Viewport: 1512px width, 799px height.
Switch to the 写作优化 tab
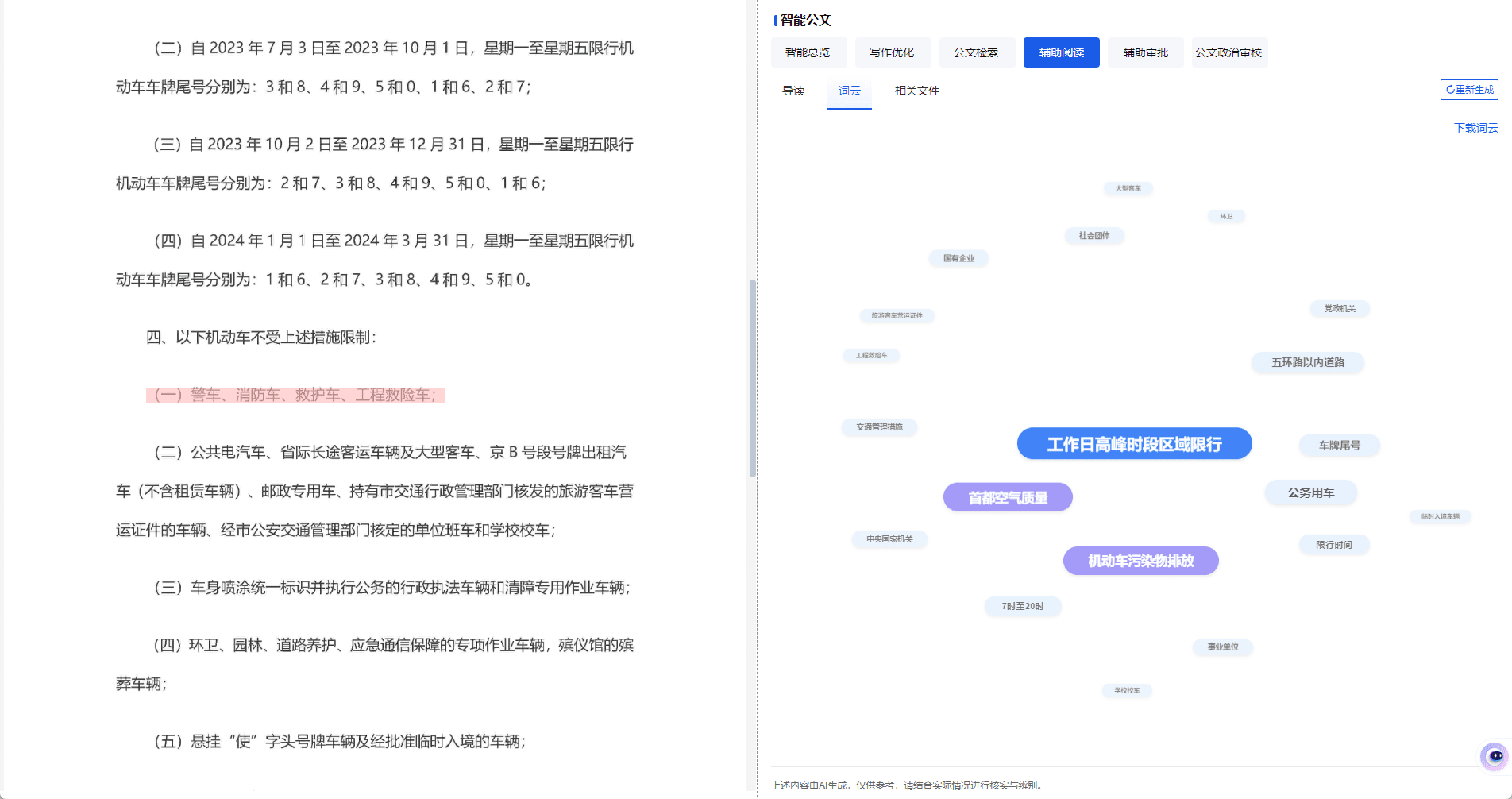tap(893, 52)
